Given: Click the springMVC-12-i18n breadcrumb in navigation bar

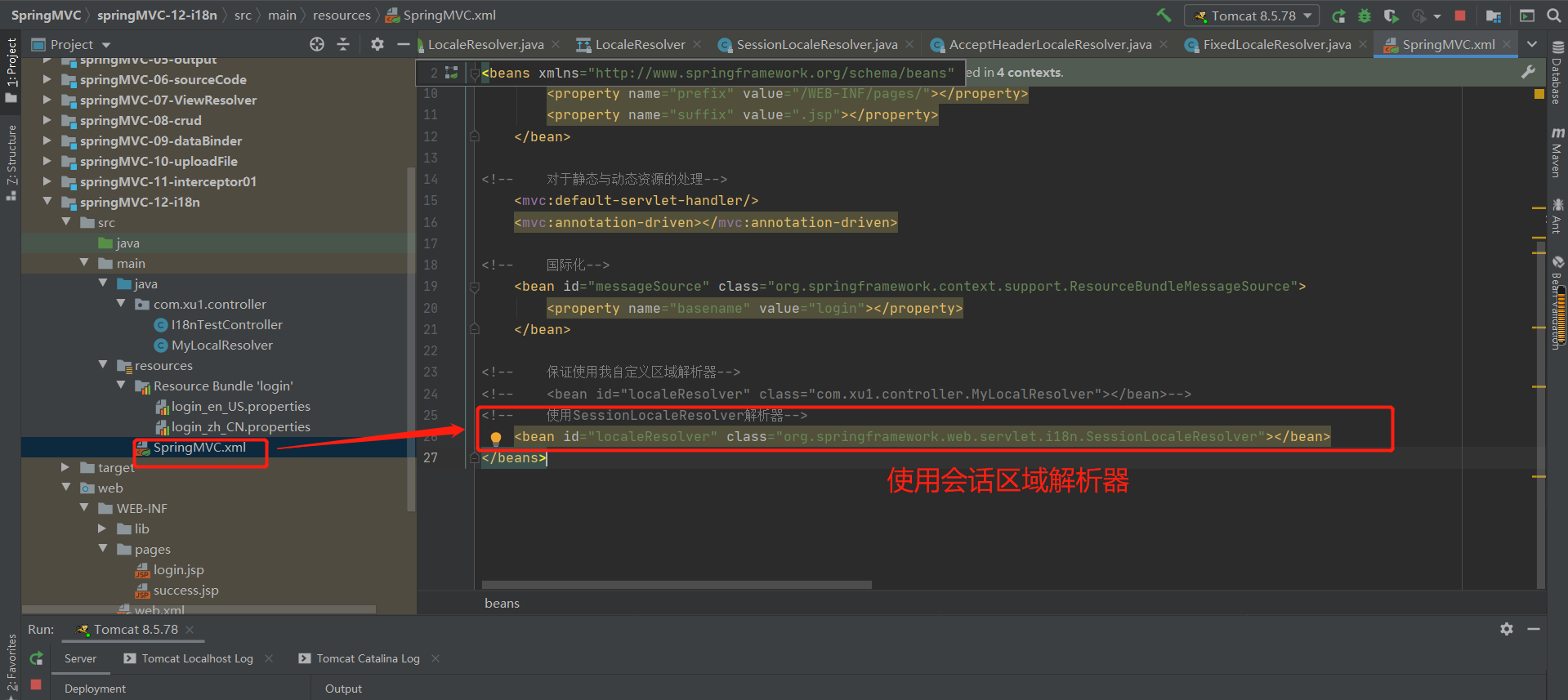Looking at the screenshot, I should click(x=157, y=15).
